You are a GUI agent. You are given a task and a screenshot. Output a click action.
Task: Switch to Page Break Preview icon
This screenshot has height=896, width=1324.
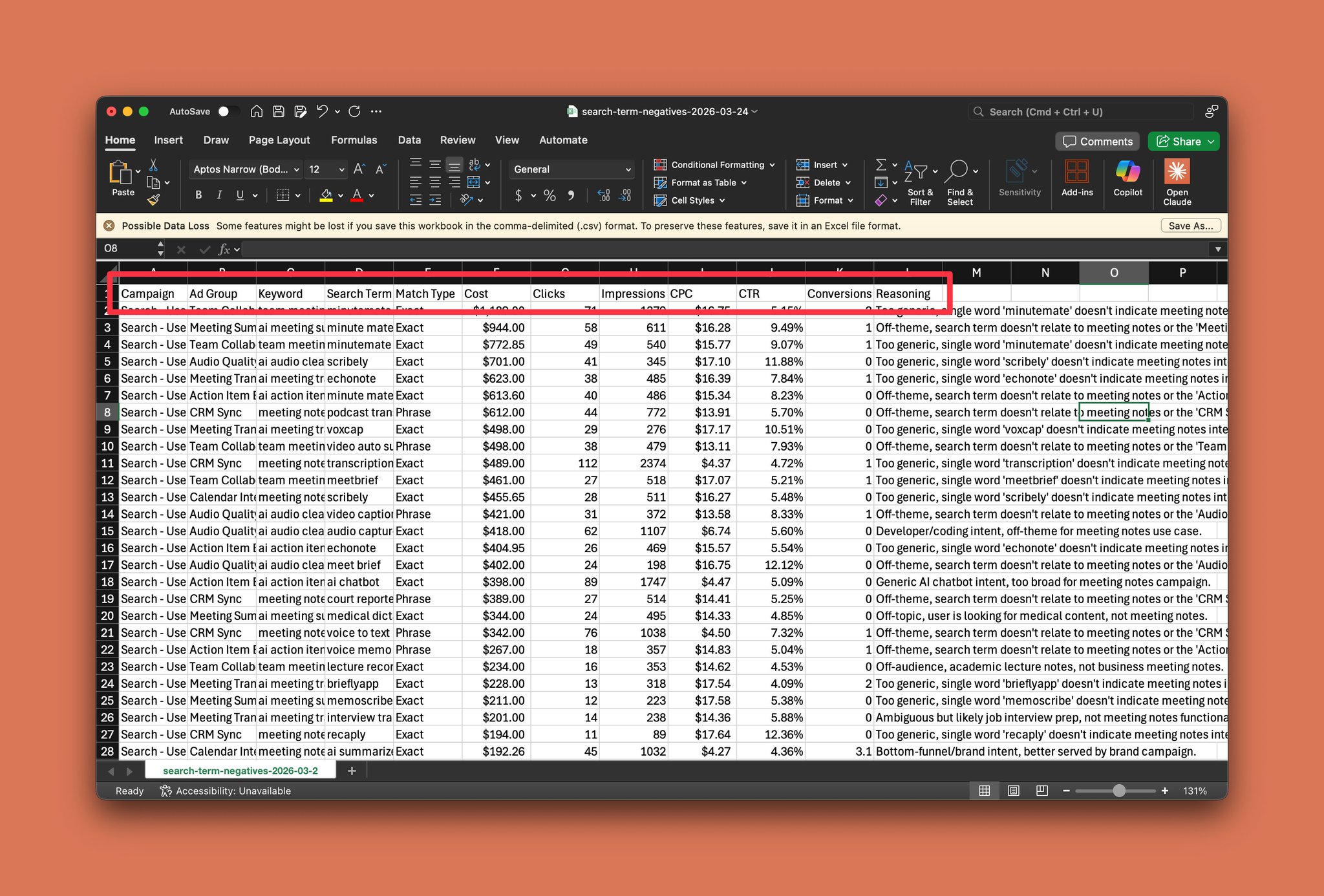(x=1041, y=791)
